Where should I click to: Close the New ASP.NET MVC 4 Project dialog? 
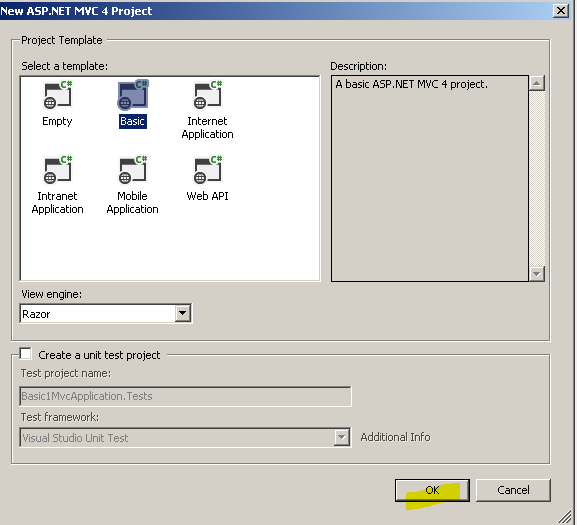560,11
